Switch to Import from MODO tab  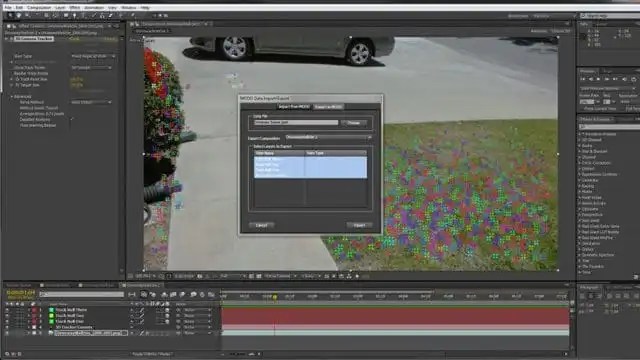click(x=294, y=107)
